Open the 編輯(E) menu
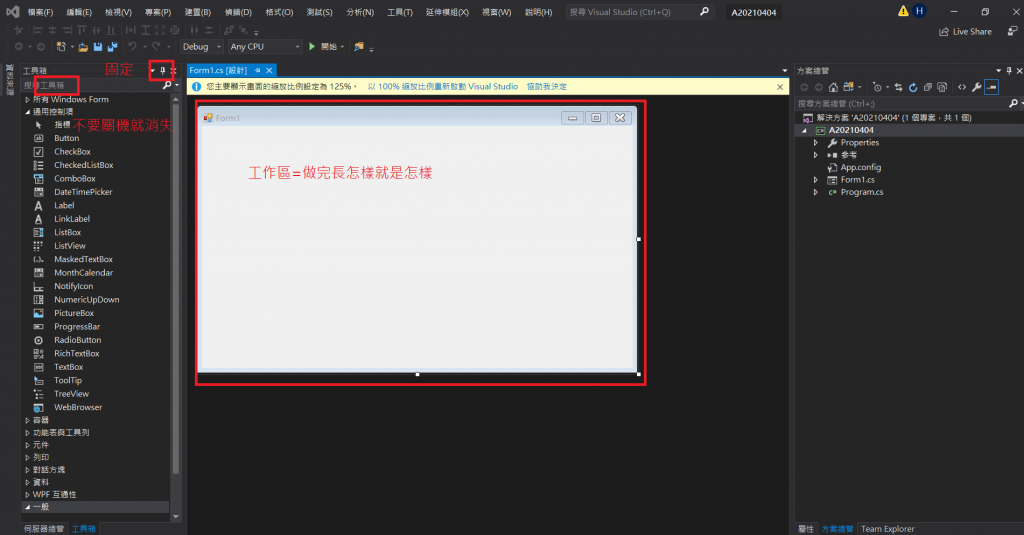Image resolution: width=1024 pixels, height=535 pixels. 79,12
